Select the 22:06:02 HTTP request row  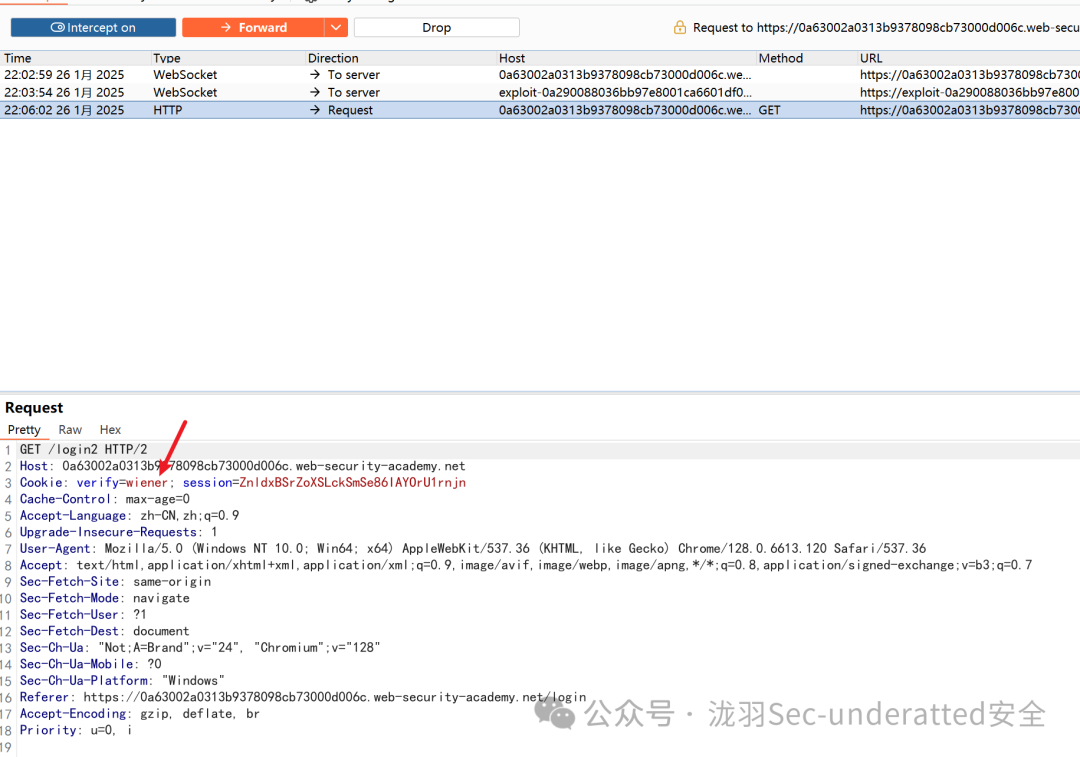540,110
